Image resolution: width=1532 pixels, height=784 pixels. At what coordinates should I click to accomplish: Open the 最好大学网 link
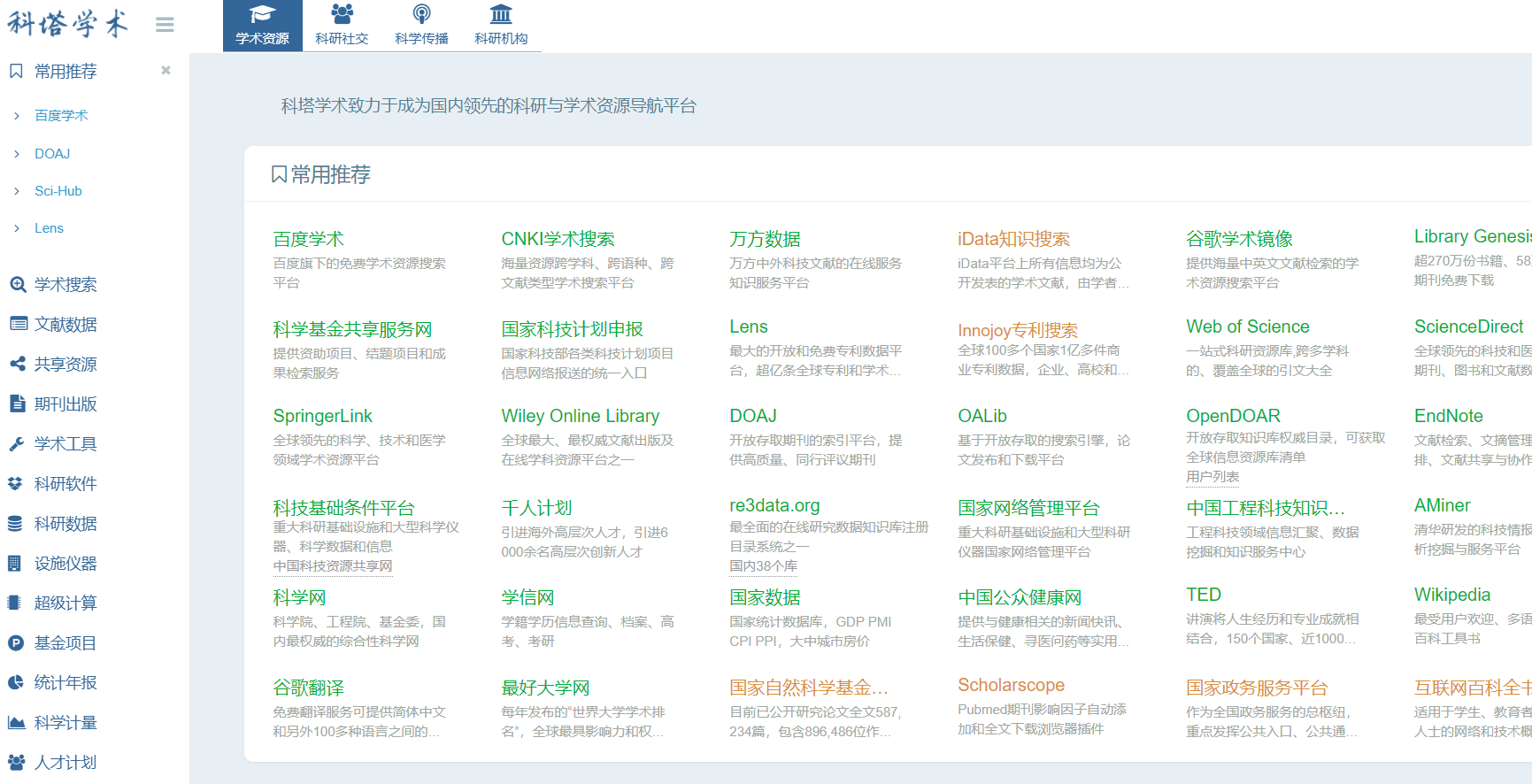coord(545,688)
